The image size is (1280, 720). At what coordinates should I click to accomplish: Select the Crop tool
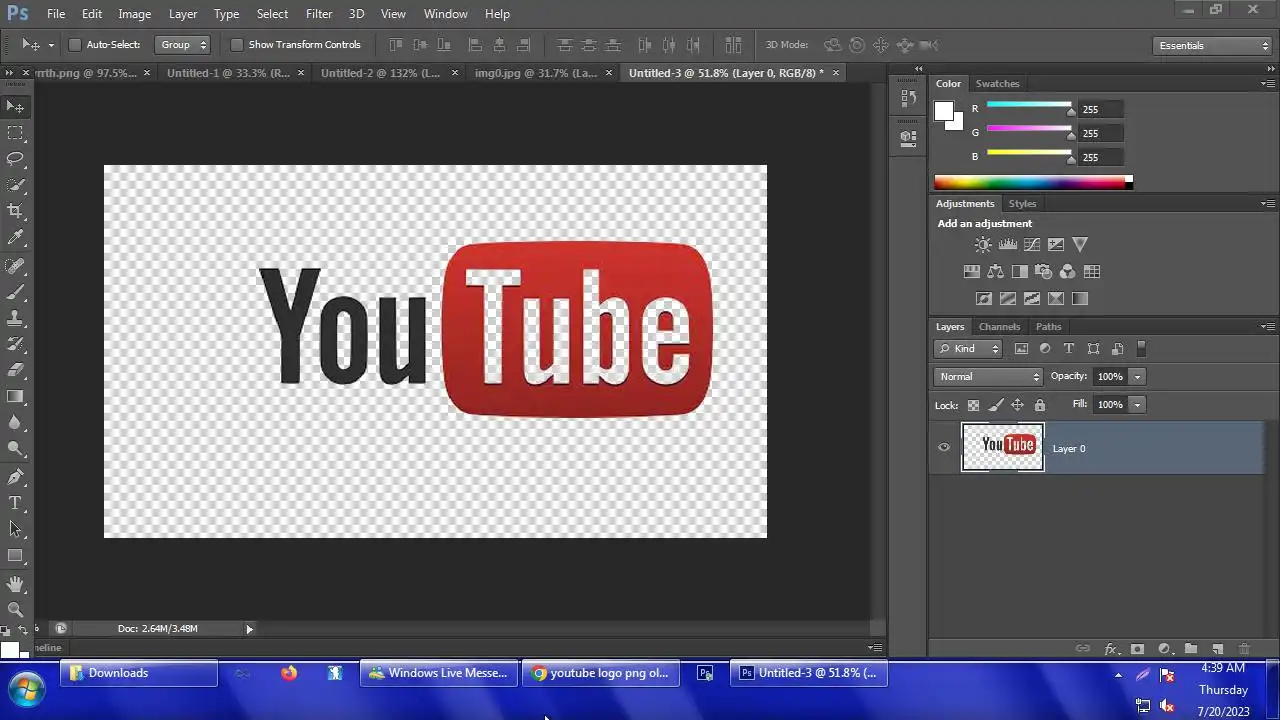15,211
